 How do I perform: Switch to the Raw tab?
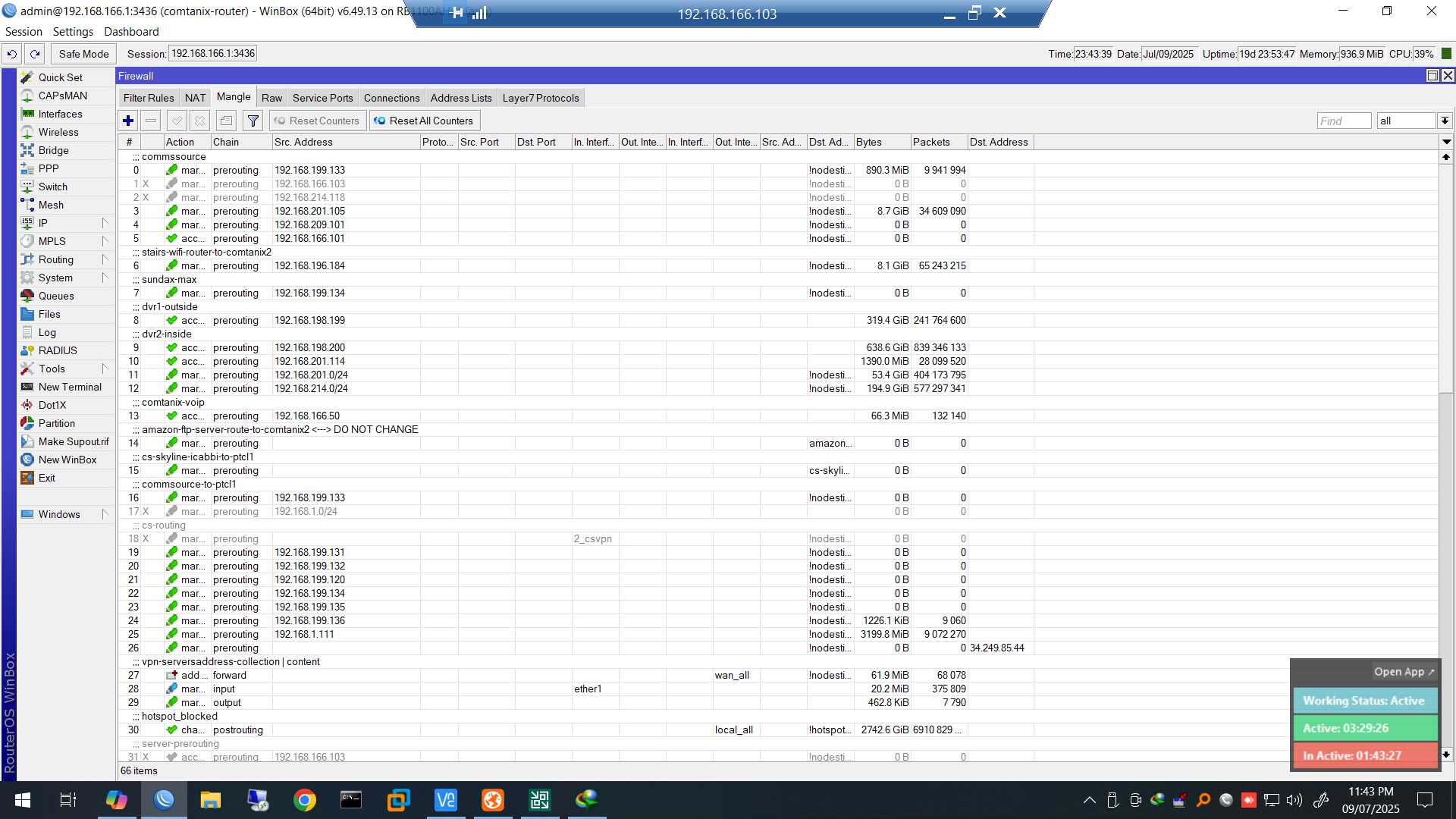271,98
